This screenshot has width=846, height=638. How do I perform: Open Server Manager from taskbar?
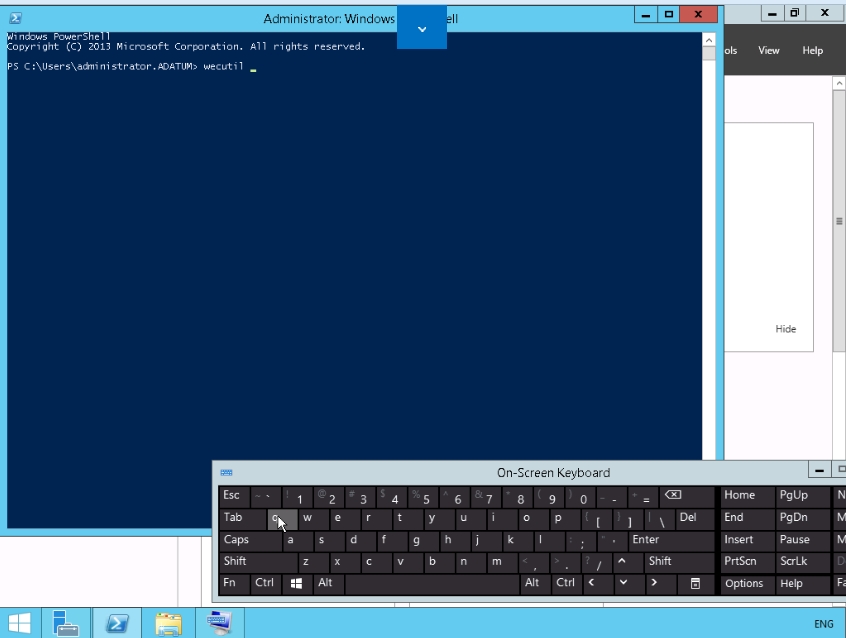tap(66, 623)
